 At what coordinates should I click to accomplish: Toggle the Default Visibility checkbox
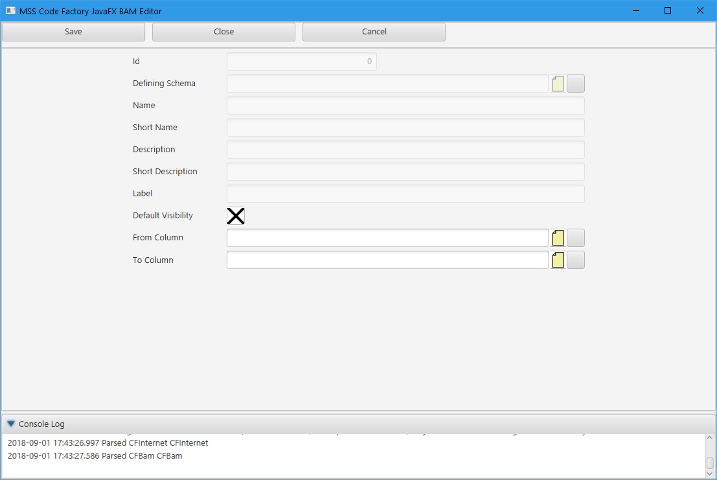pyautogui.click(x=236, y=216)
